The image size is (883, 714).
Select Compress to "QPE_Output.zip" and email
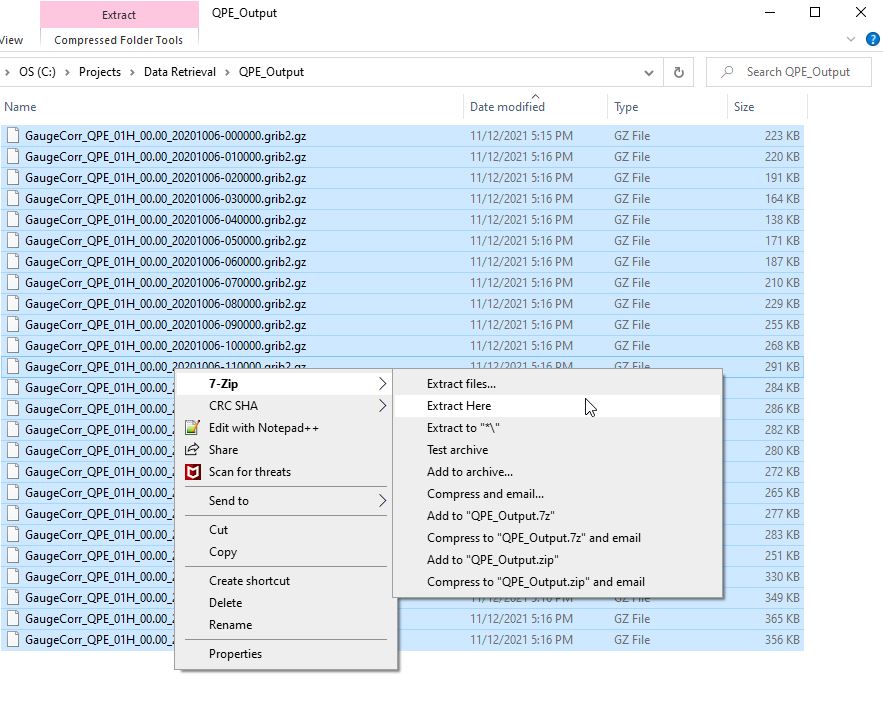(558, 582)
